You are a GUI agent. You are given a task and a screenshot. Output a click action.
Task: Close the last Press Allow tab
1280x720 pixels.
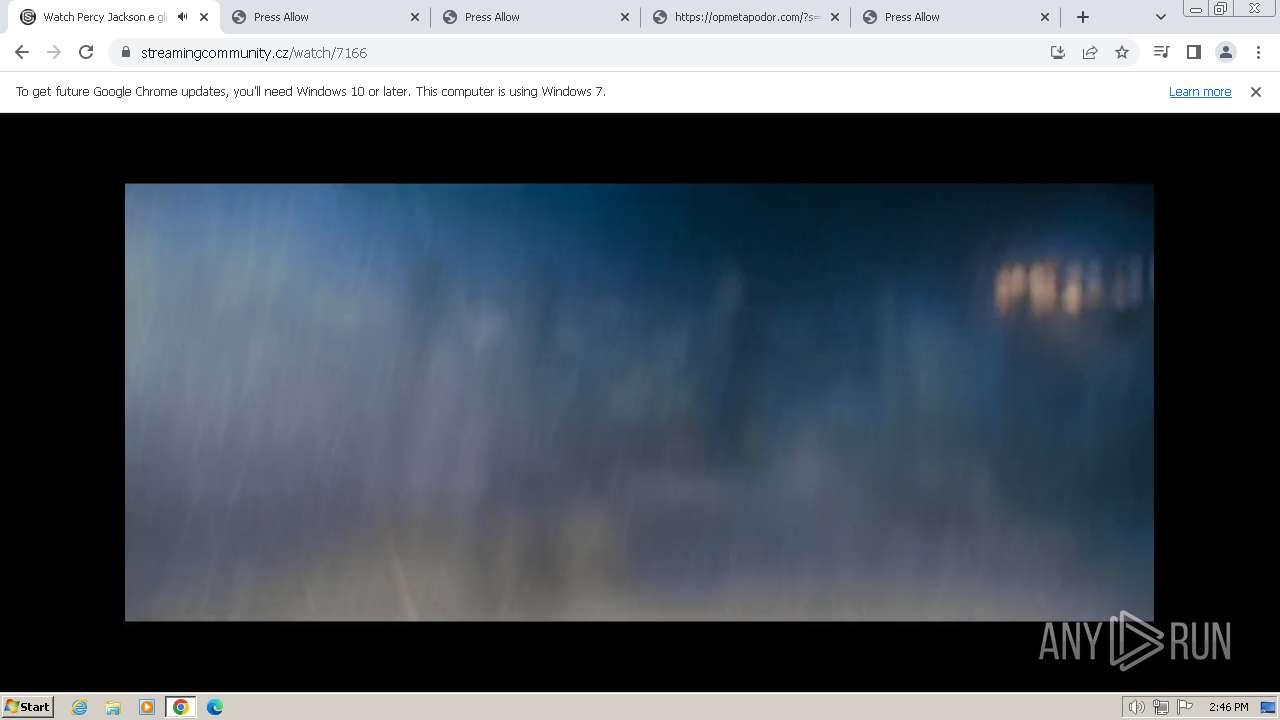(x=1045, y=17)
